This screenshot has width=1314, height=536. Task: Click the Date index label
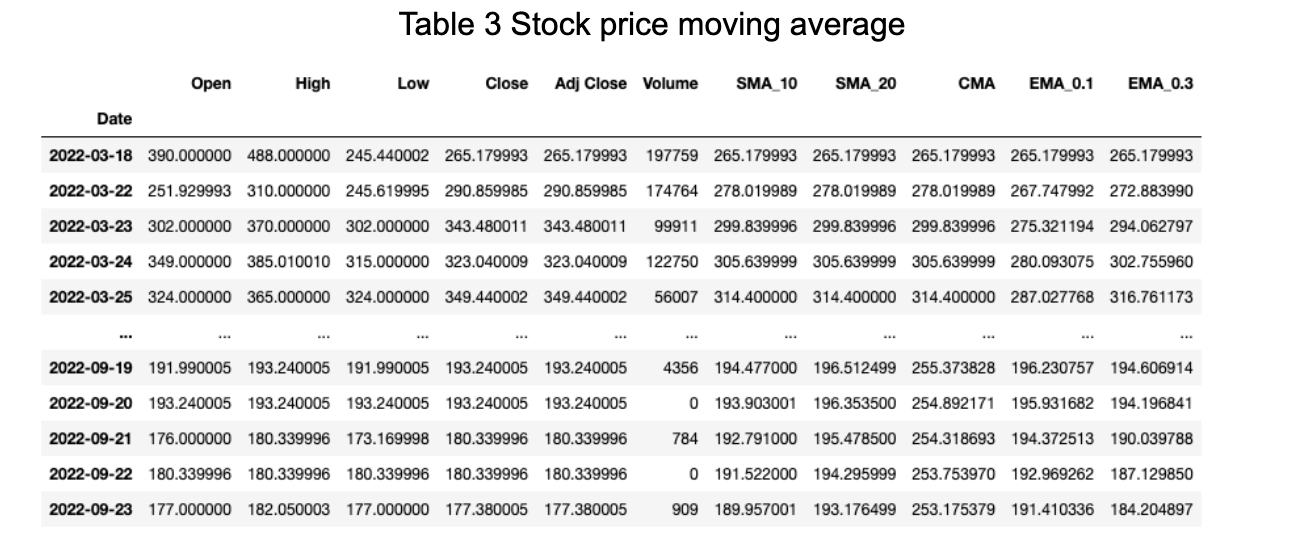click(115, 119)
